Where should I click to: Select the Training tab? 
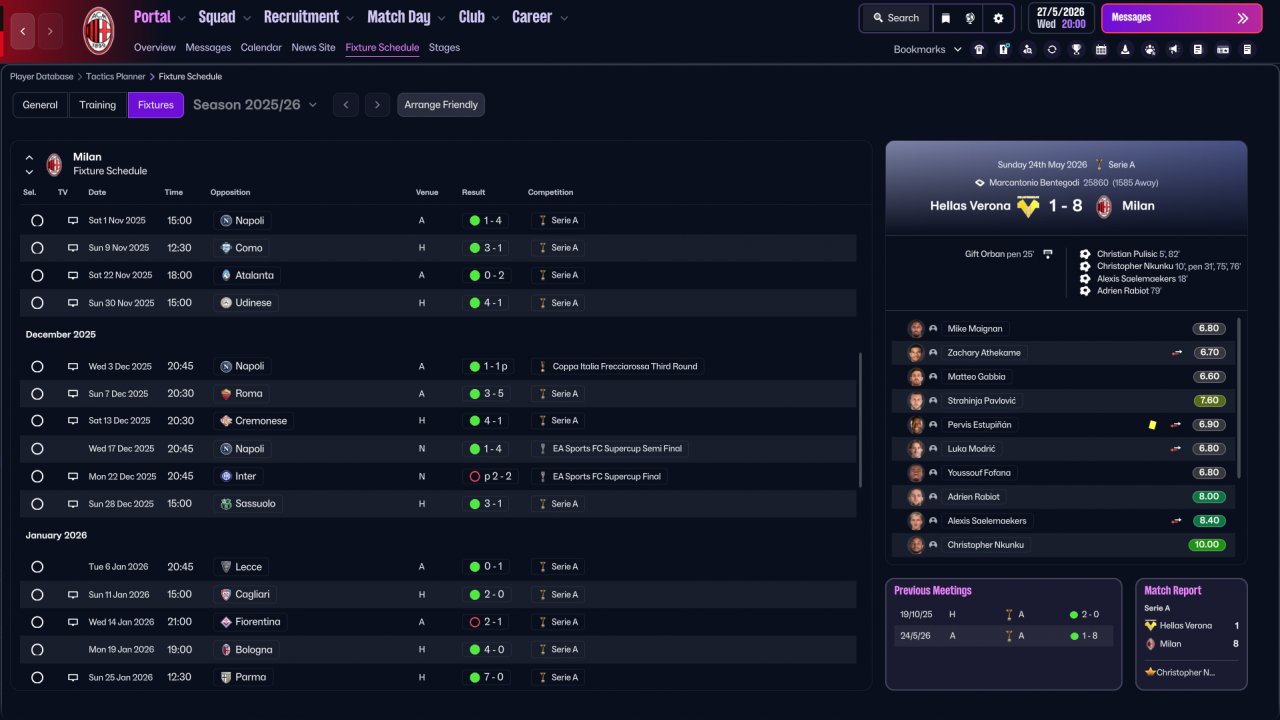click(98, 105)
